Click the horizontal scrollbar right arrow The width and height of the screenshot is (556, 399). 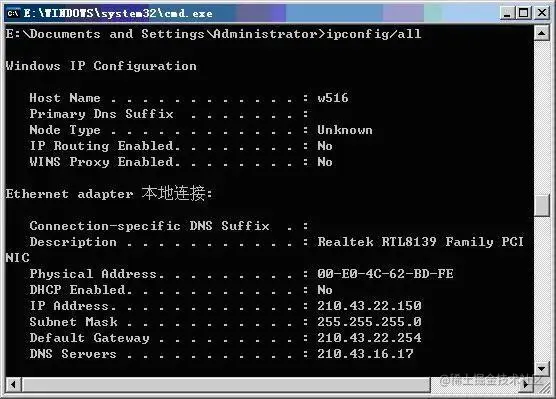click(x=526, y=384)
